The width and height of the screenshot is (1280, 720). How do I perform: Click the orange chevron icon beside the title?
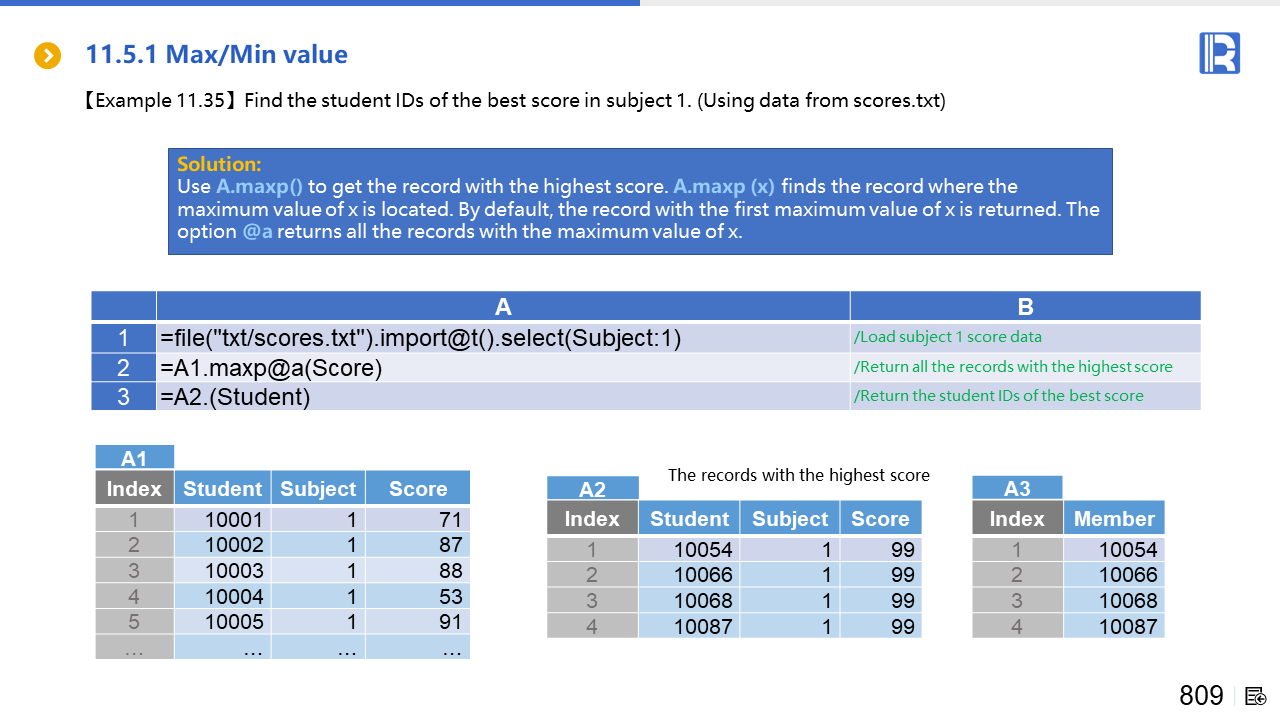tap(48, 55)
